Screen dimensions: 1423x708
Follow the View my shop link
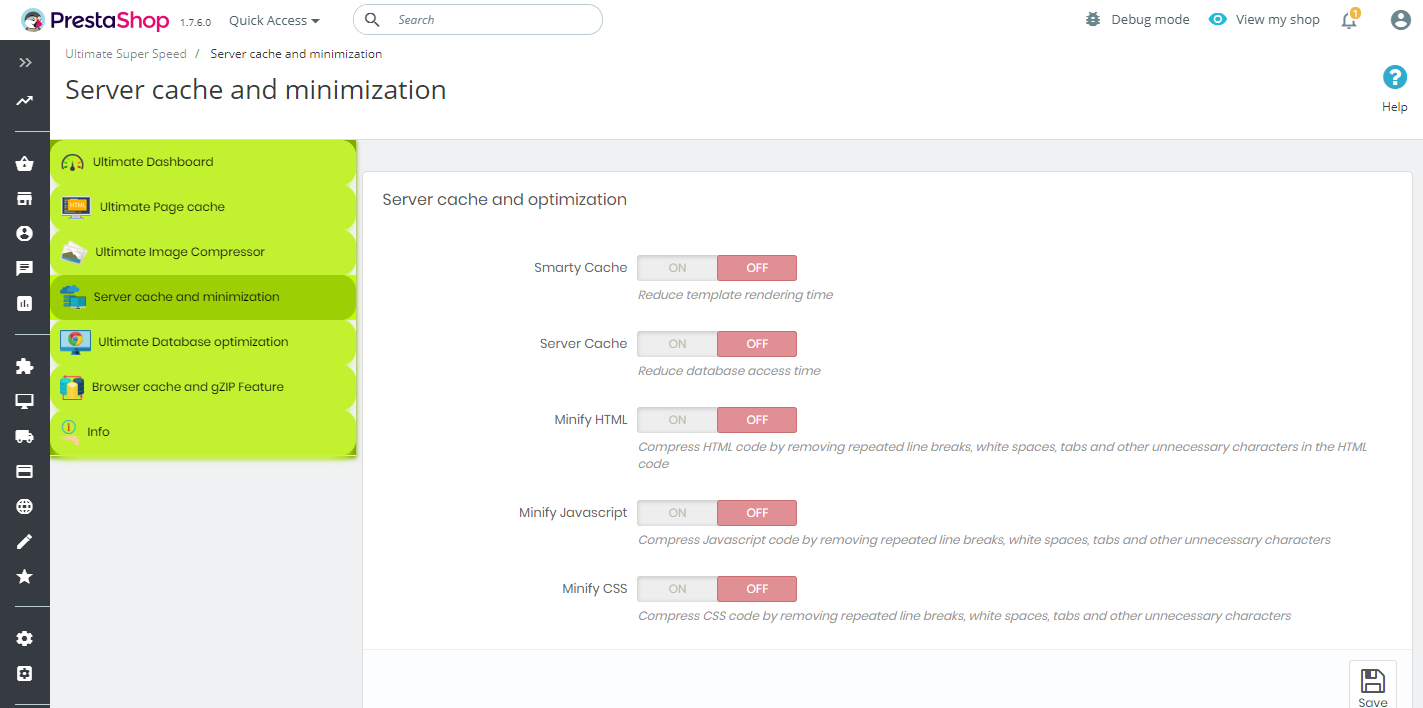1265,20
